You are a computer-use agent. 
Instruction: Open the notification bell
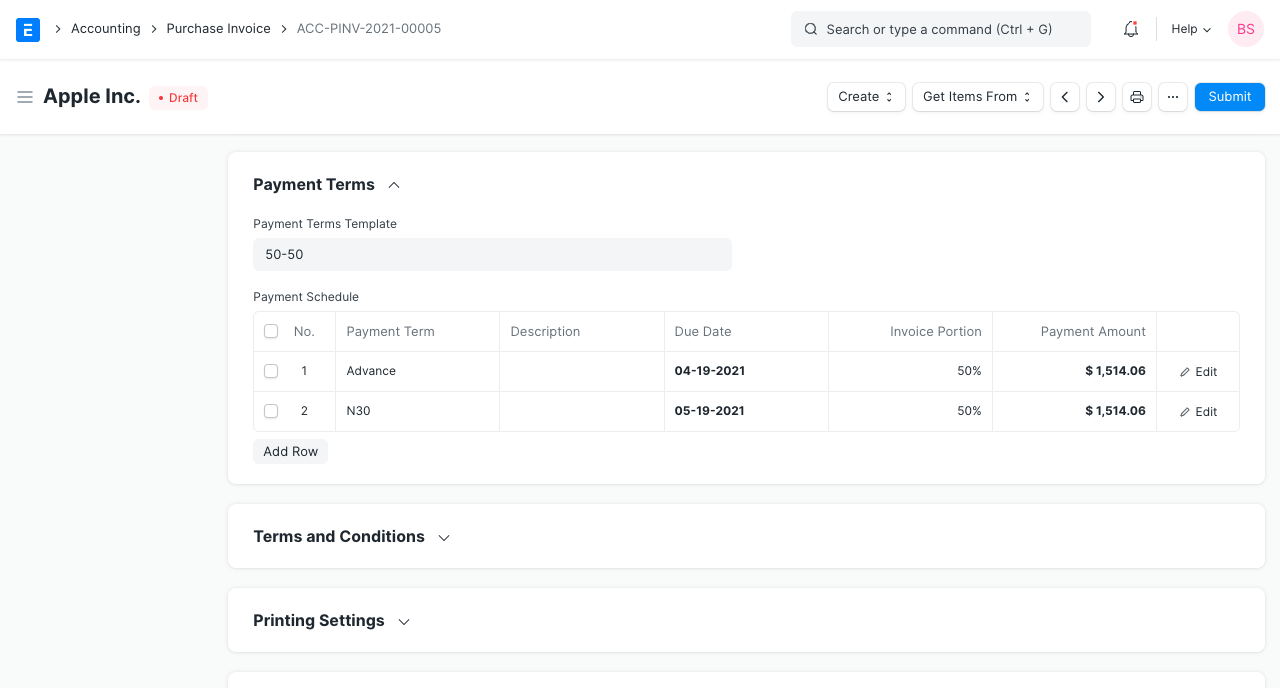[x=1130, y=29]
